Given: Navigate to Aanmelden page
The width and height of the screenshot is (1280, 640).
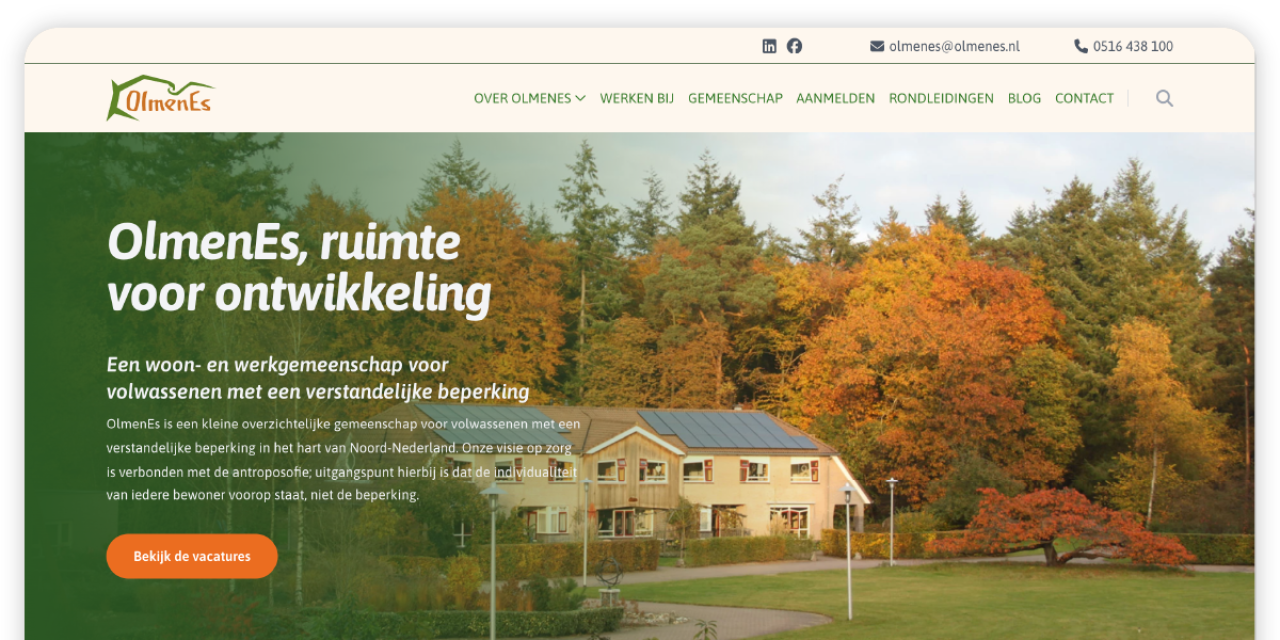Looking at the screenshot, I should pyautogui.click(x=835, y=98).
